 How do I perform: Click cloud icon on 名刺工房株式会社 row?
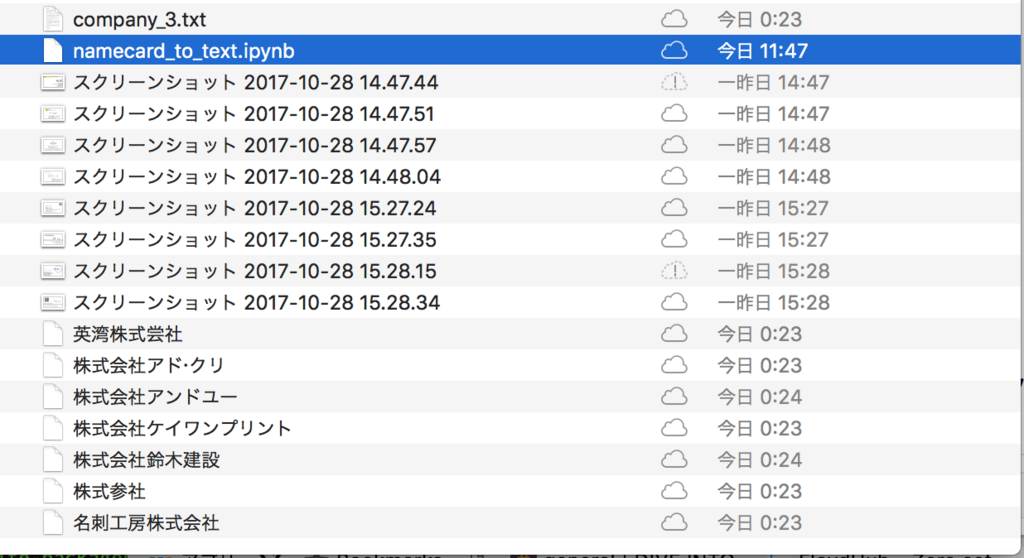pyautogui.click(x=674, y=522)
